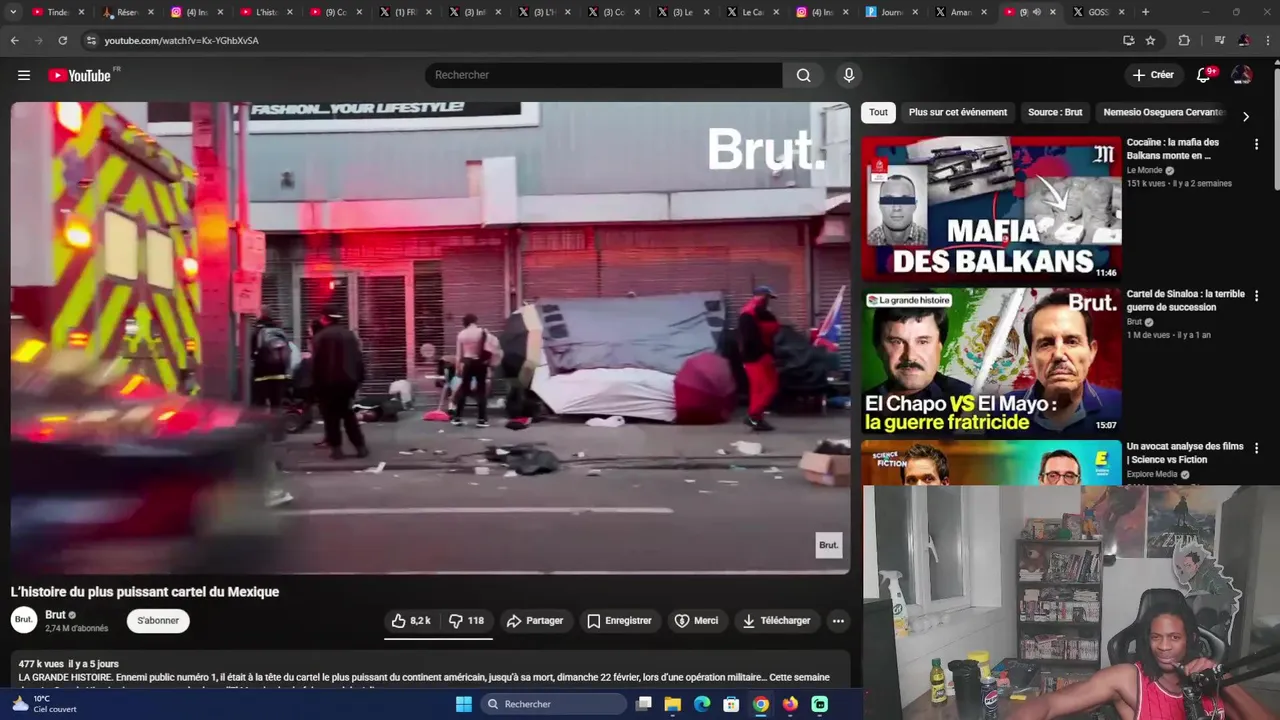The image size is (1280, 720).
Task: Select the Source : Brut chip
Action: click(1055, 112)
